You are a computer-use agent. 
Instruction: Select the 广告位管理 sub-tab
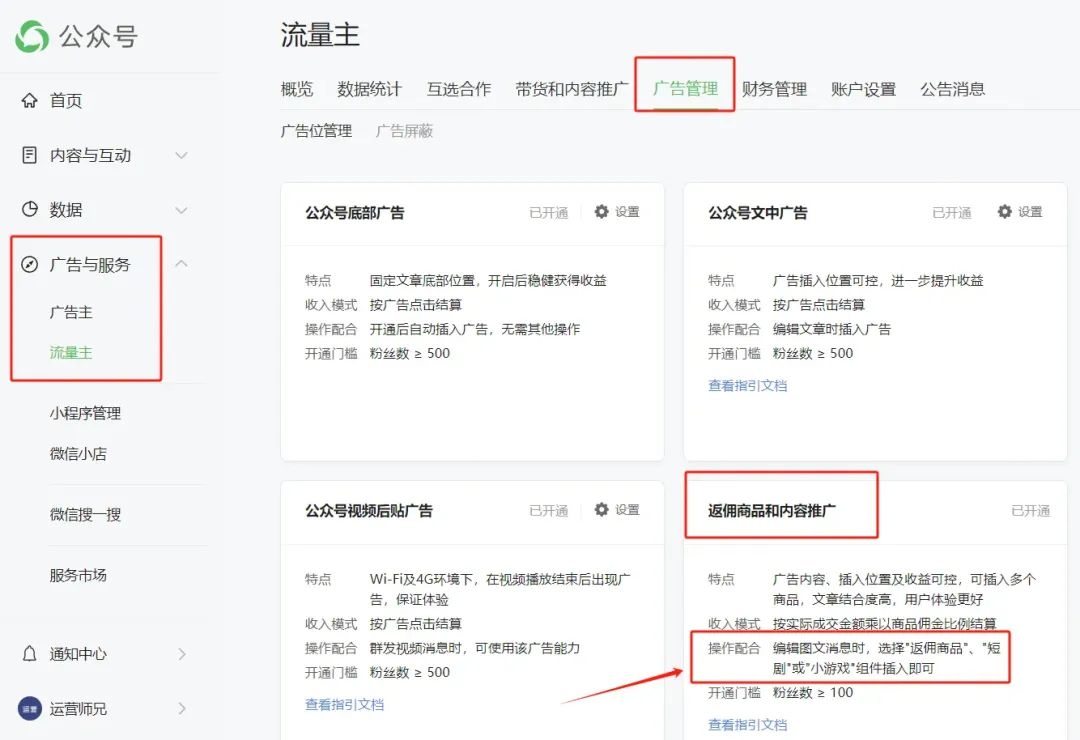[316, 131]
